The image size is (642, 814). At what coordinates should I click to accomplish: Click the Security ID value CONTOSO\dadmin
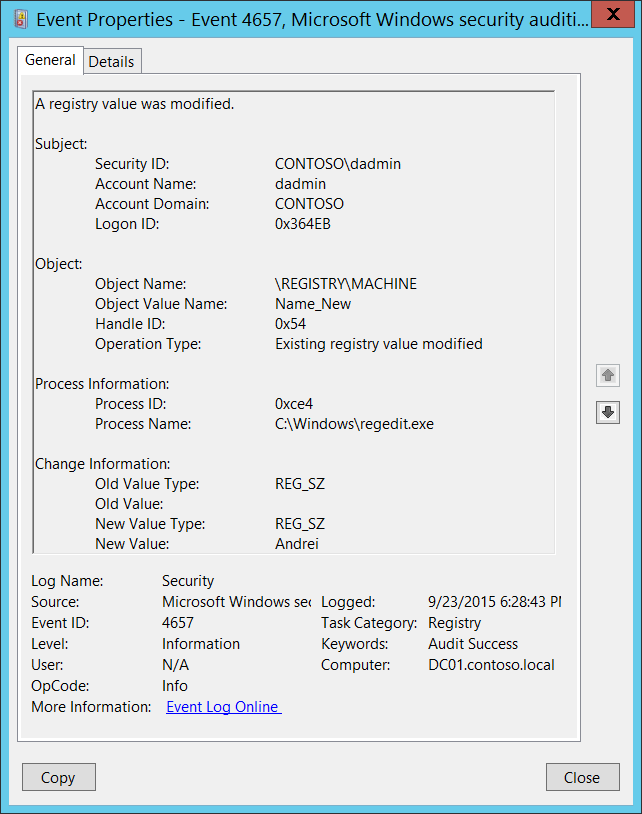click(338, 164)
